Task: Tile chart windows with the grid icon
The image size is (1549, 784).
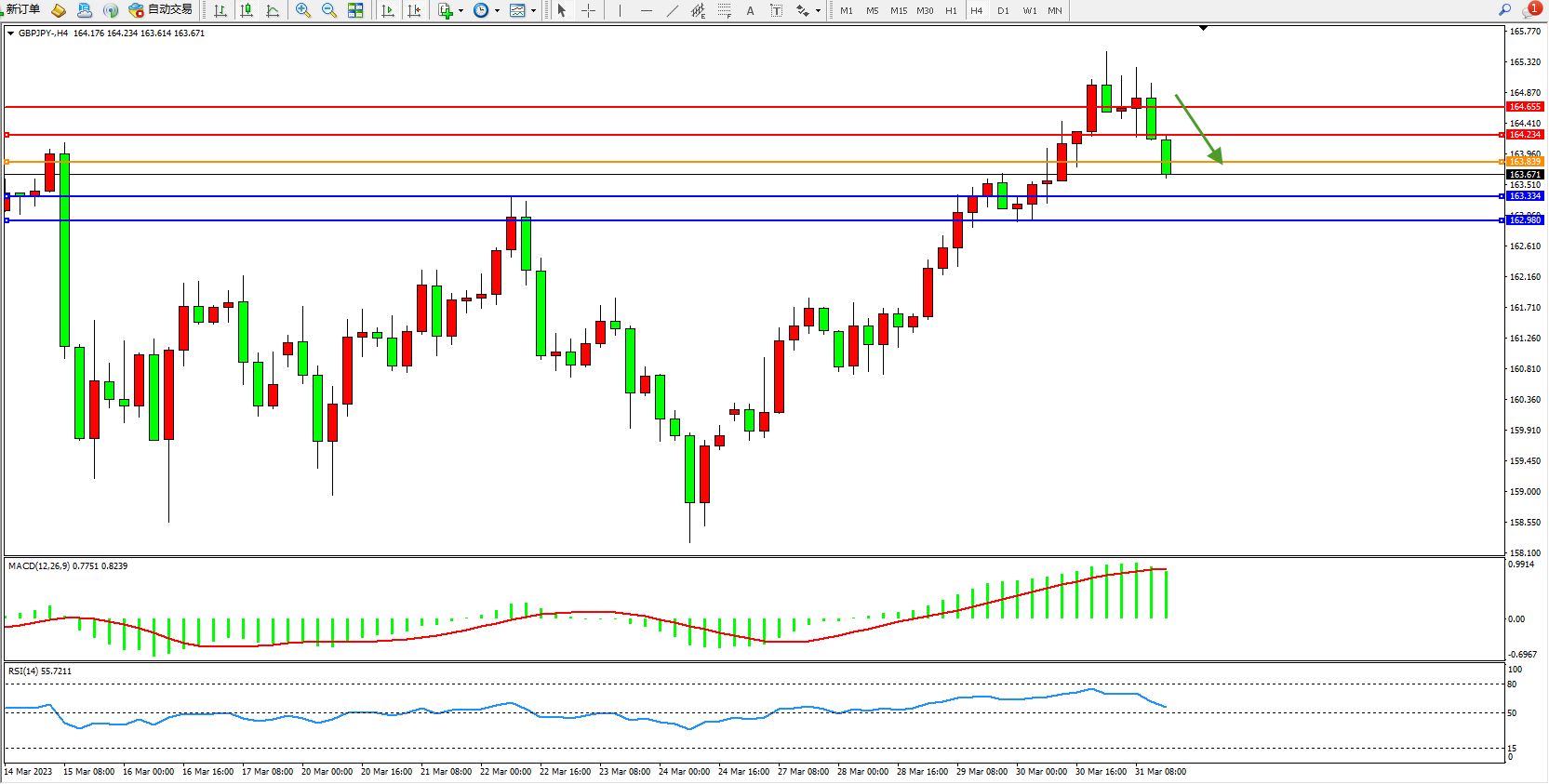Action: pos(355,10)
